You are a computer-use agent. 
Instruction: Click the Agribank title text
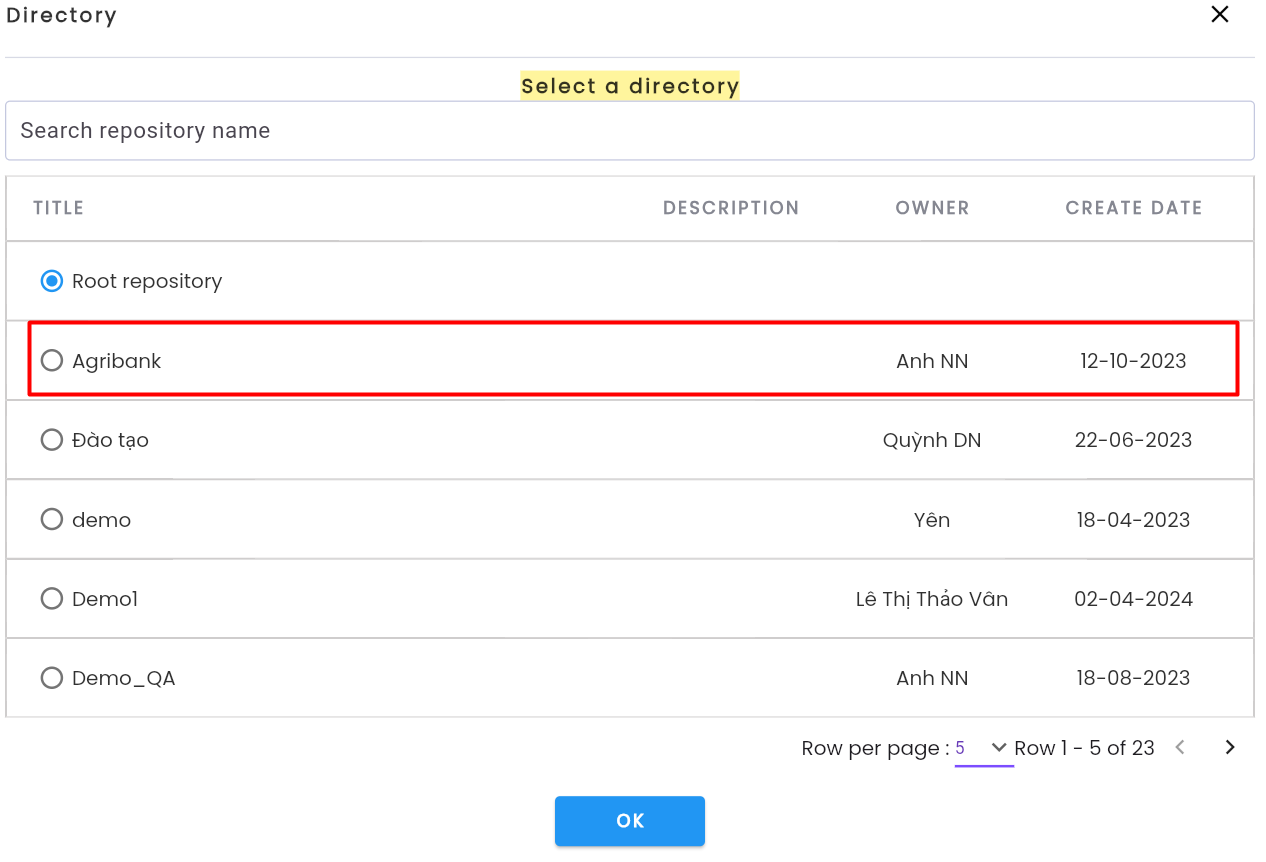[116, 361]
